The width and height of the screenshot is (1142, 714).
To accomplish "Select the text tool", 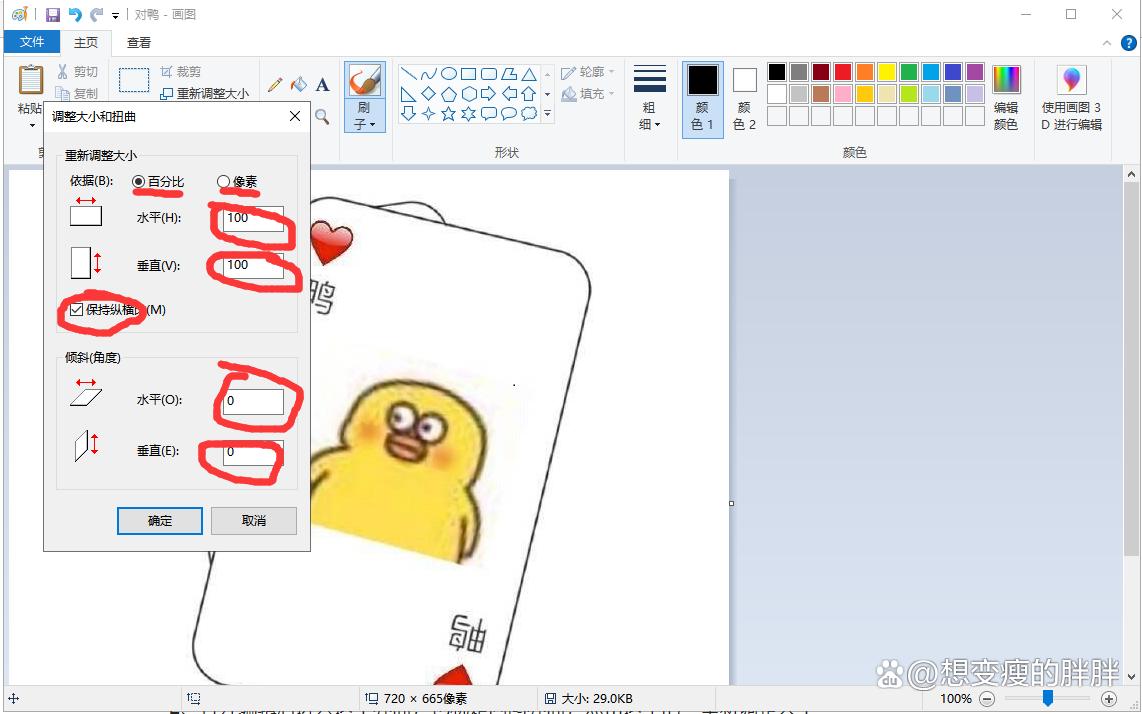I will (x=322, y=85).
